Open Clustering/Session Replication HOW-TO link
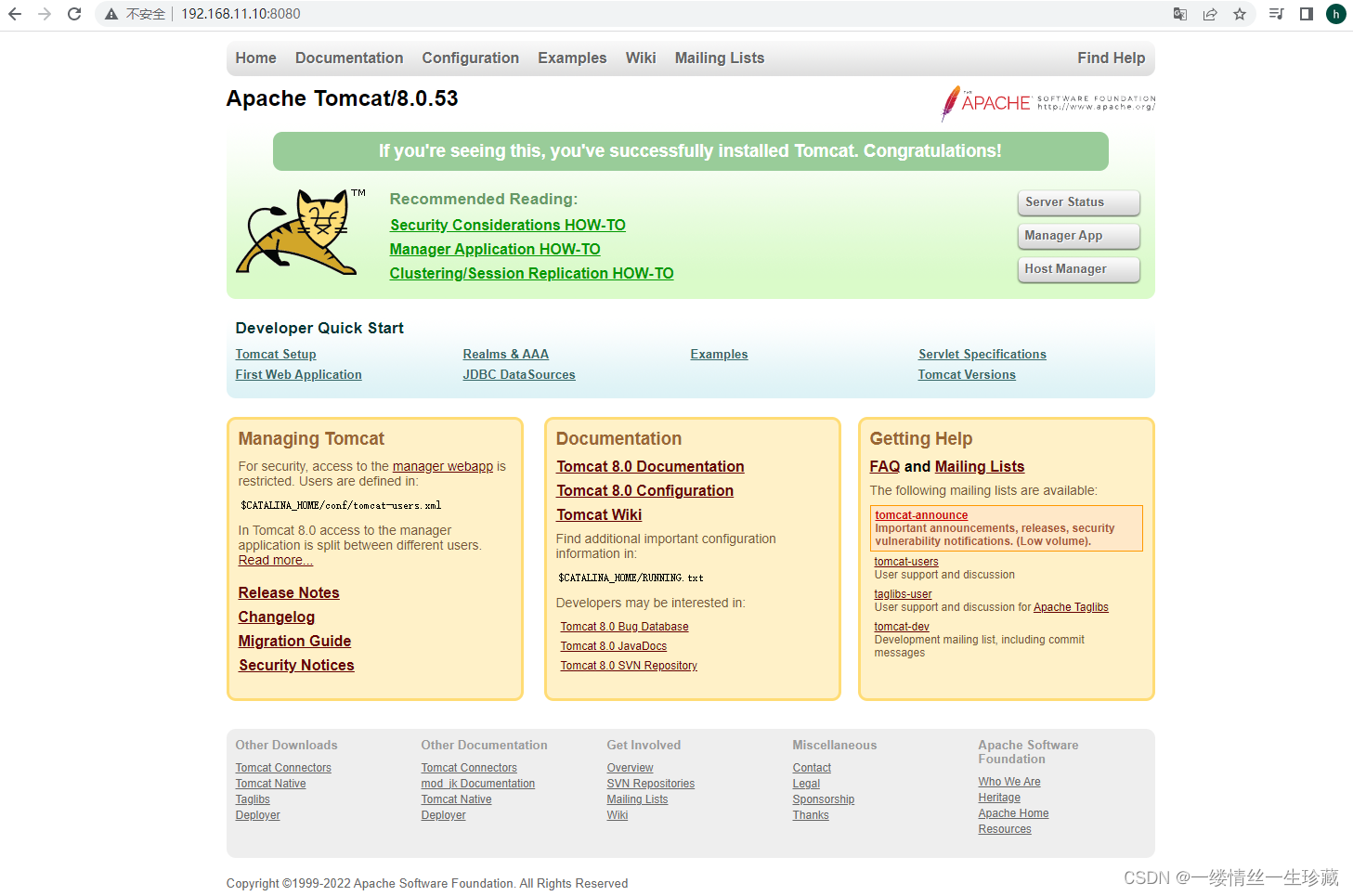Image resolution: width=1353 pixels, height=896 pixels. pyautogui.click(x=531, y=273)
